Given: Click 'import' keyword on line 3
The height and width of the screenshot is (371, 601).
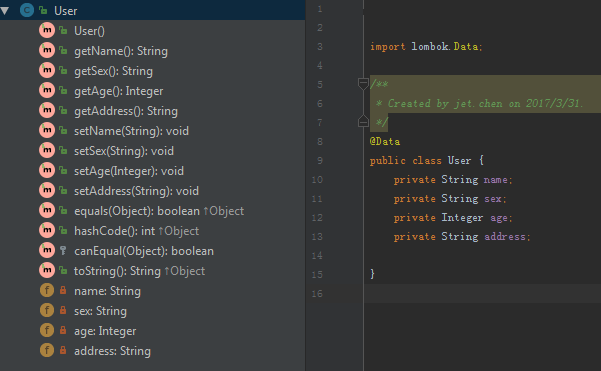Looking at the screenshot, I should tap(388, 46).
